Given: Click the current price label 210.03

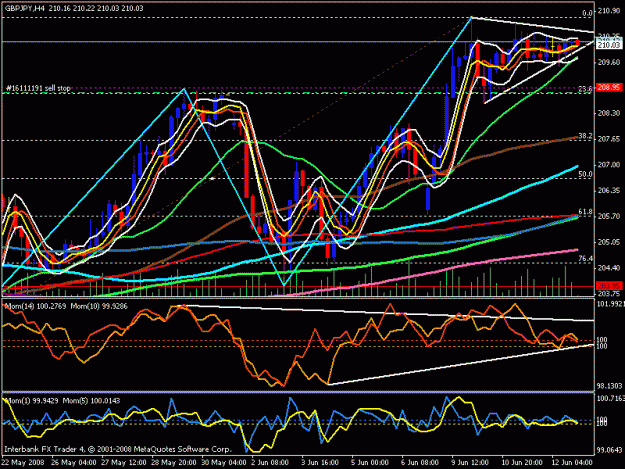Looking at the screenshot, I should (x=609, y=45).
